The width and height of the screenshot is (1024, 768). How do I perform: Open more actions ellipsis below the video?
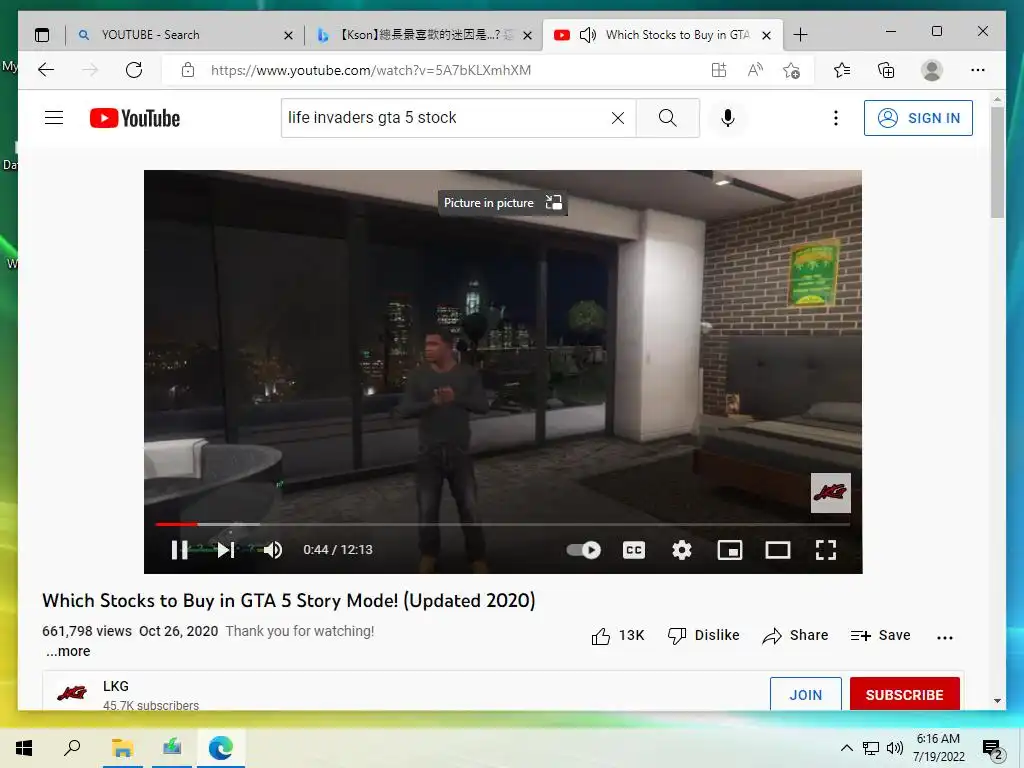[x=944, y=637]
